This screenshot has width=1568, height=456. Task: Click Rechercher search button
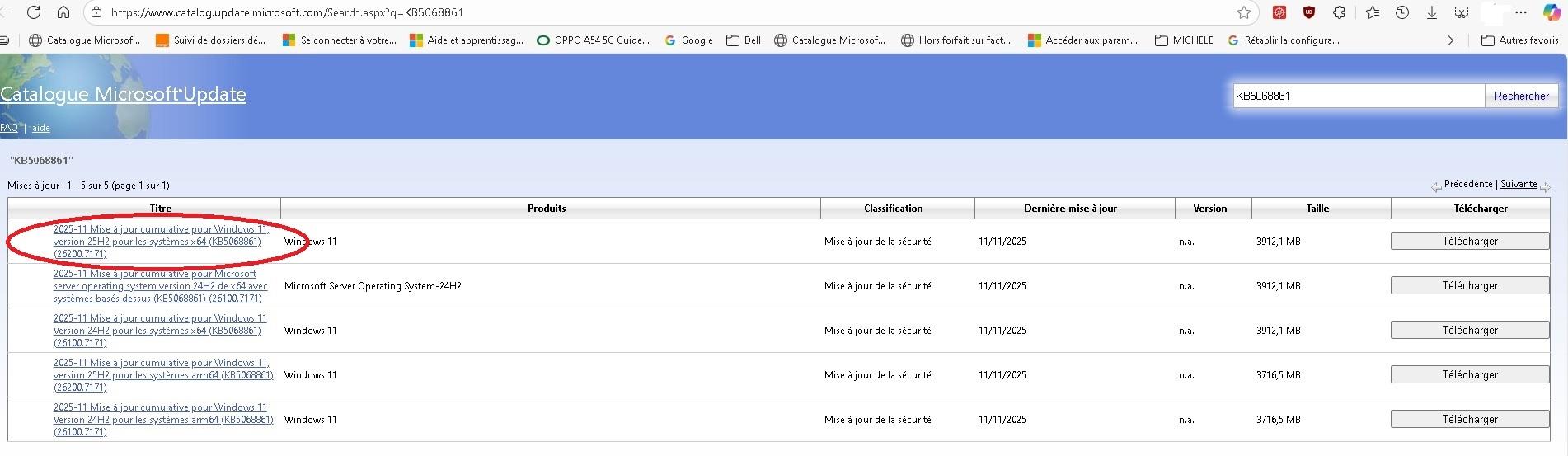[1521, 96]
